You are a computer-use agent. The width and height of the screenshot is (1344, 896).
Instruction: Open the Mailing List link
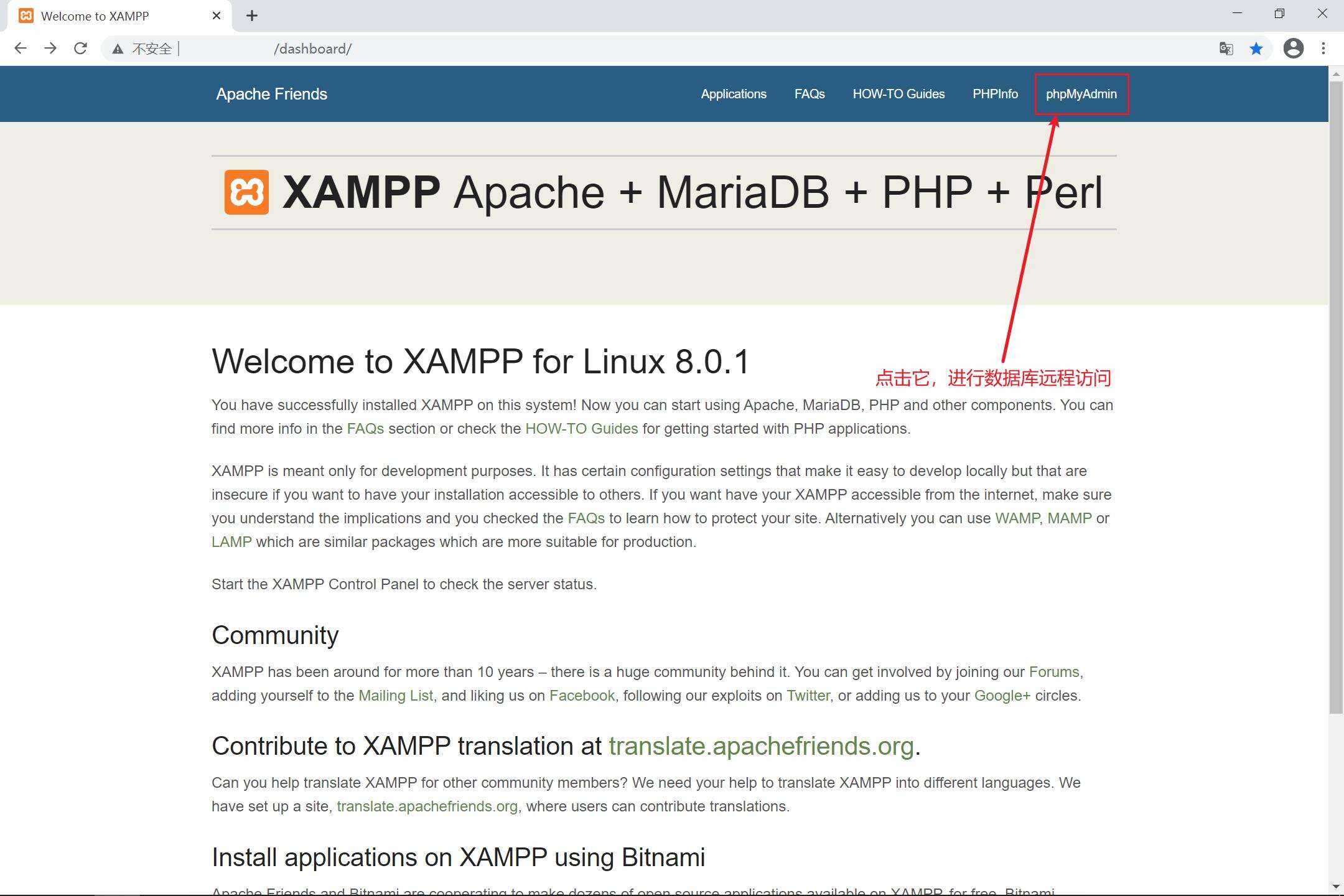(396, 696)
